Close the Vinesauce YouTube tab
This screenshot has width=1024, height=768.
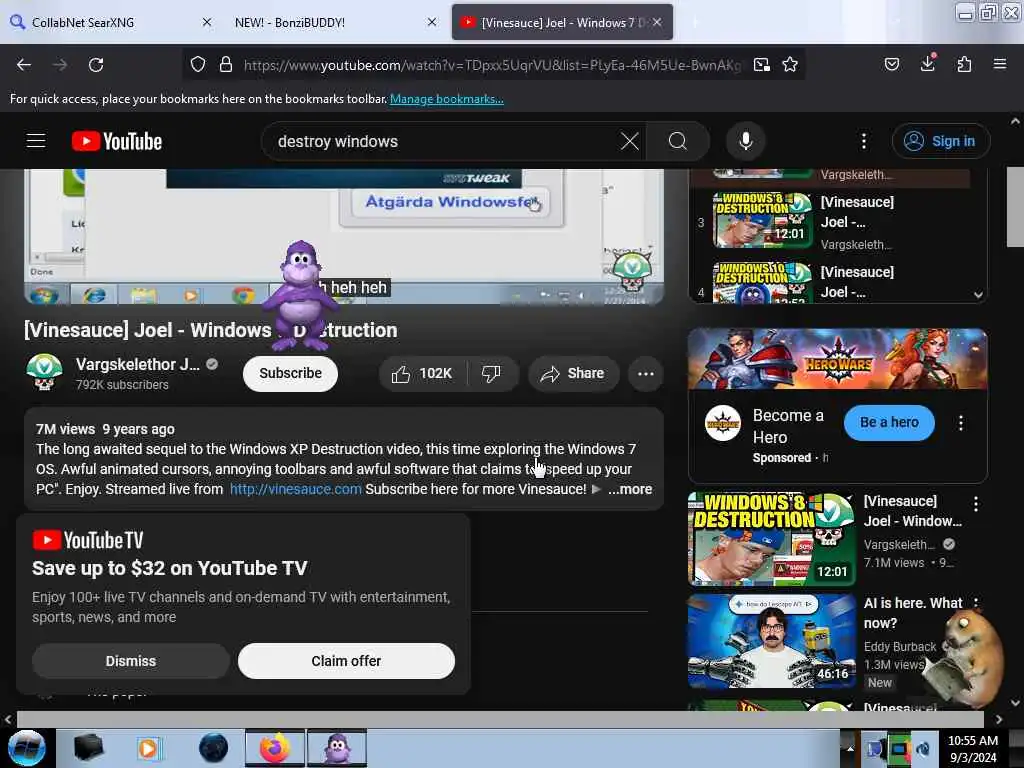pos(657,22)
